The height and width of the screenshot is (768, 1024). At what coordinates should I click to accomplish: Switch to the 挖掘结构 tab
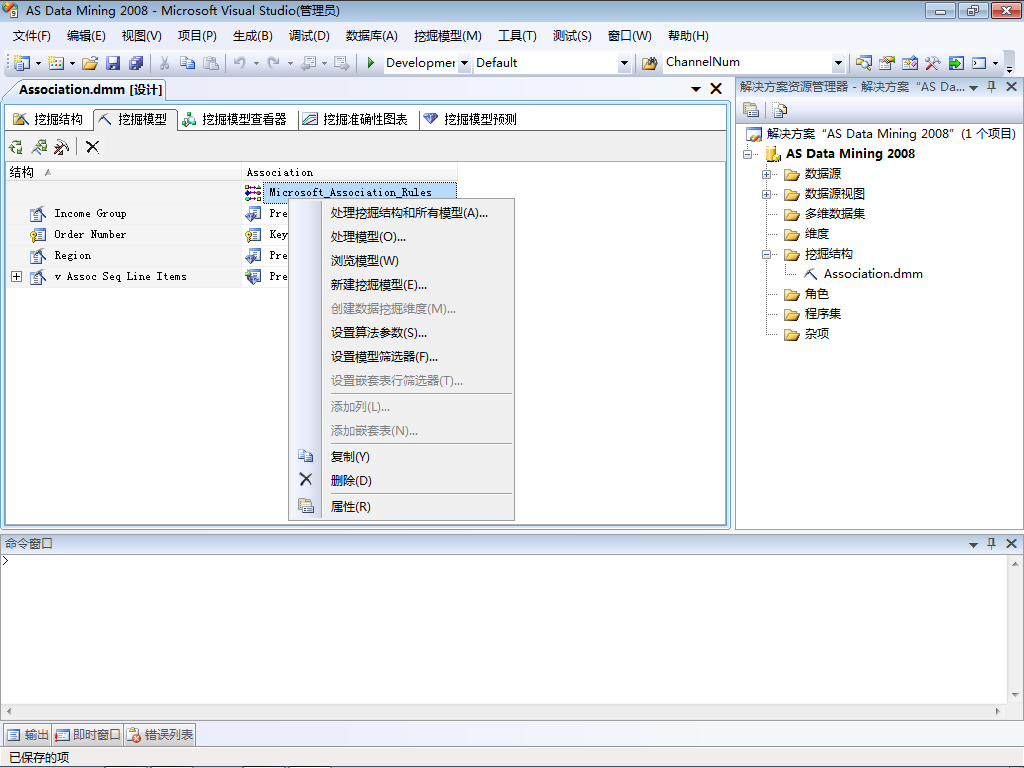pos(49,119)
